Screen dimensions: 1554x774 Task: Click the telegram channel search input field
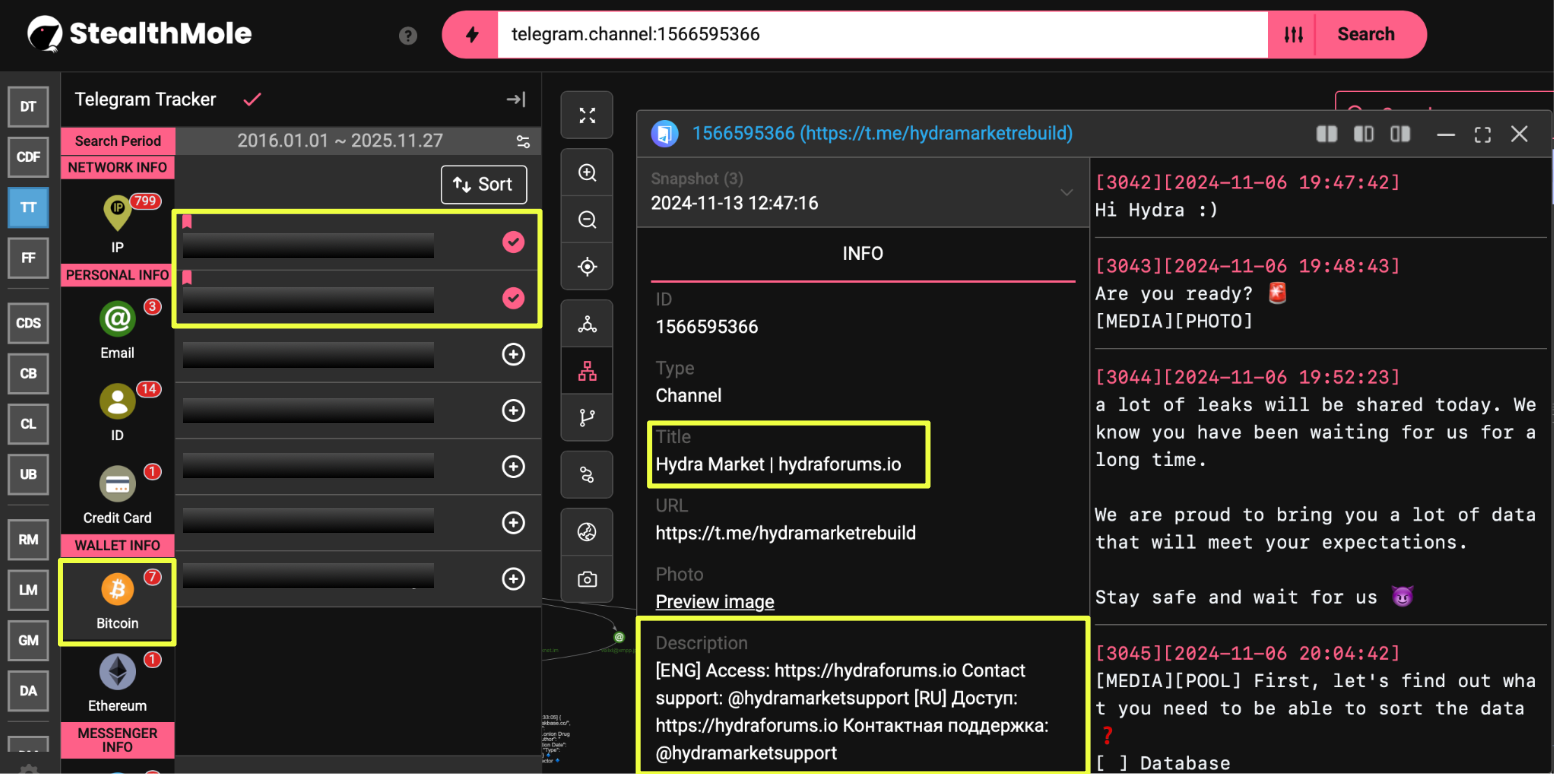click(880, 35)
